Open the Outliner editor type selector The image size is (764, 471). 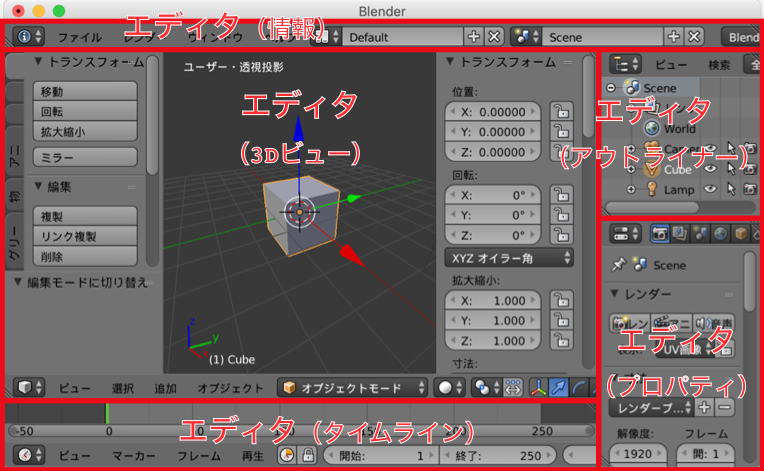coord(626,64)
